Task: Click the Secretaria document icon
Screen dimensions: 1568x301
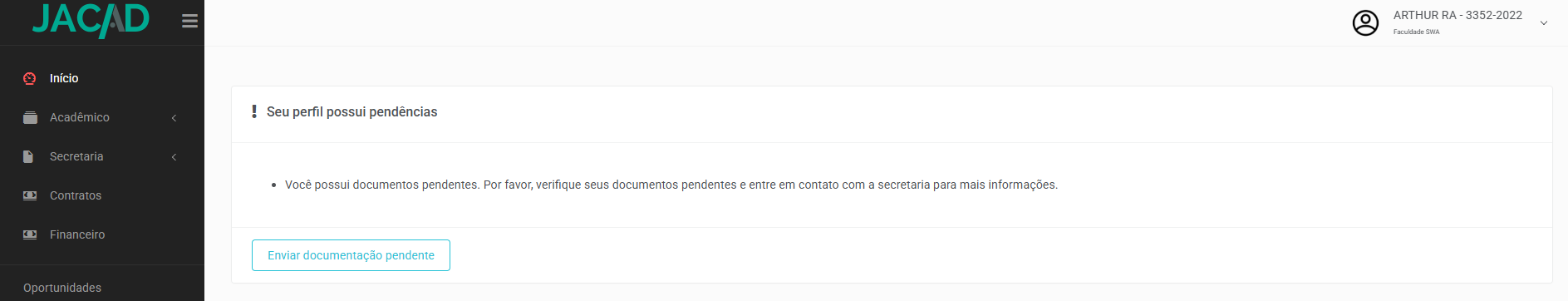Action: coord(28,156)
